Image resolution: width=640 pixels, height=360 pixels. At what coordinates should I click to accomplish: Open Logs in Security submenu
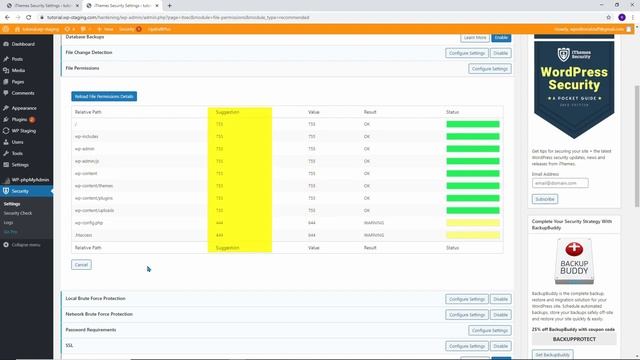pyautogui.click(x=9, y=222)
